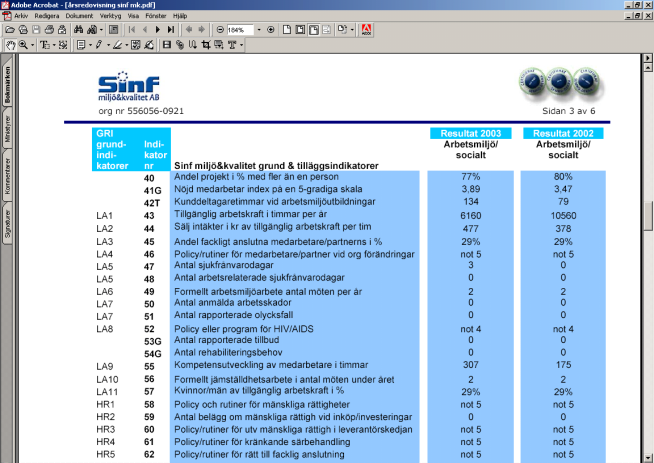Select the Article tool
This screenshot has width=654, height=463.
(x=193, y=45)
